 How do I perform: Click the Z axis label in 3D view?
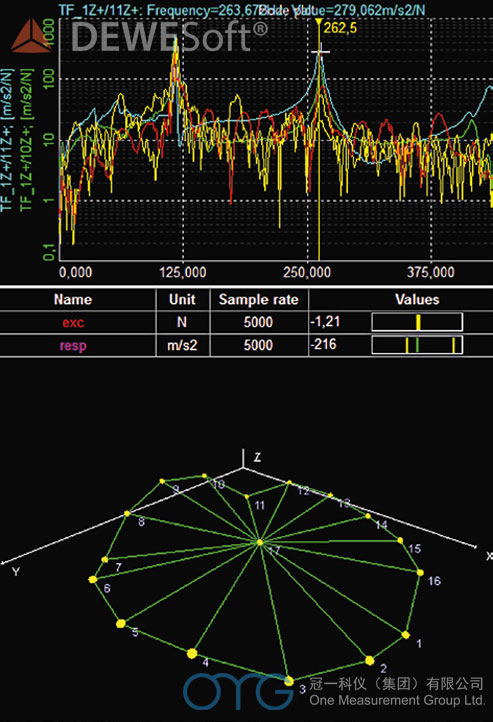tap(257, 457)
